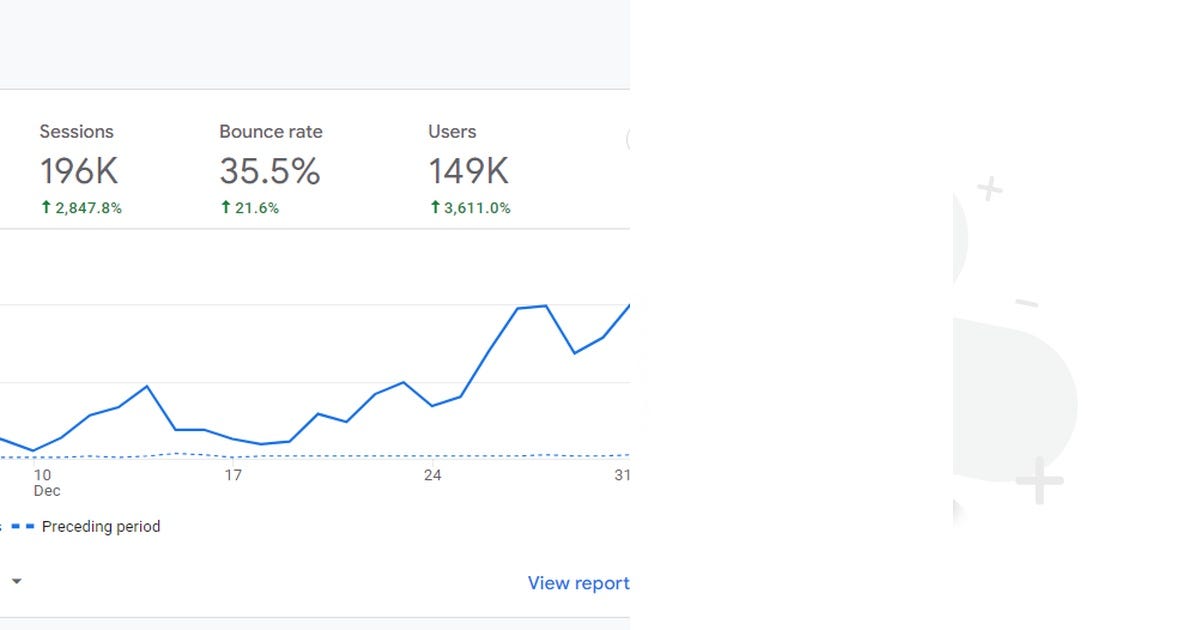
Task: Click the 196K Sessions value
Action: (79, 171)
